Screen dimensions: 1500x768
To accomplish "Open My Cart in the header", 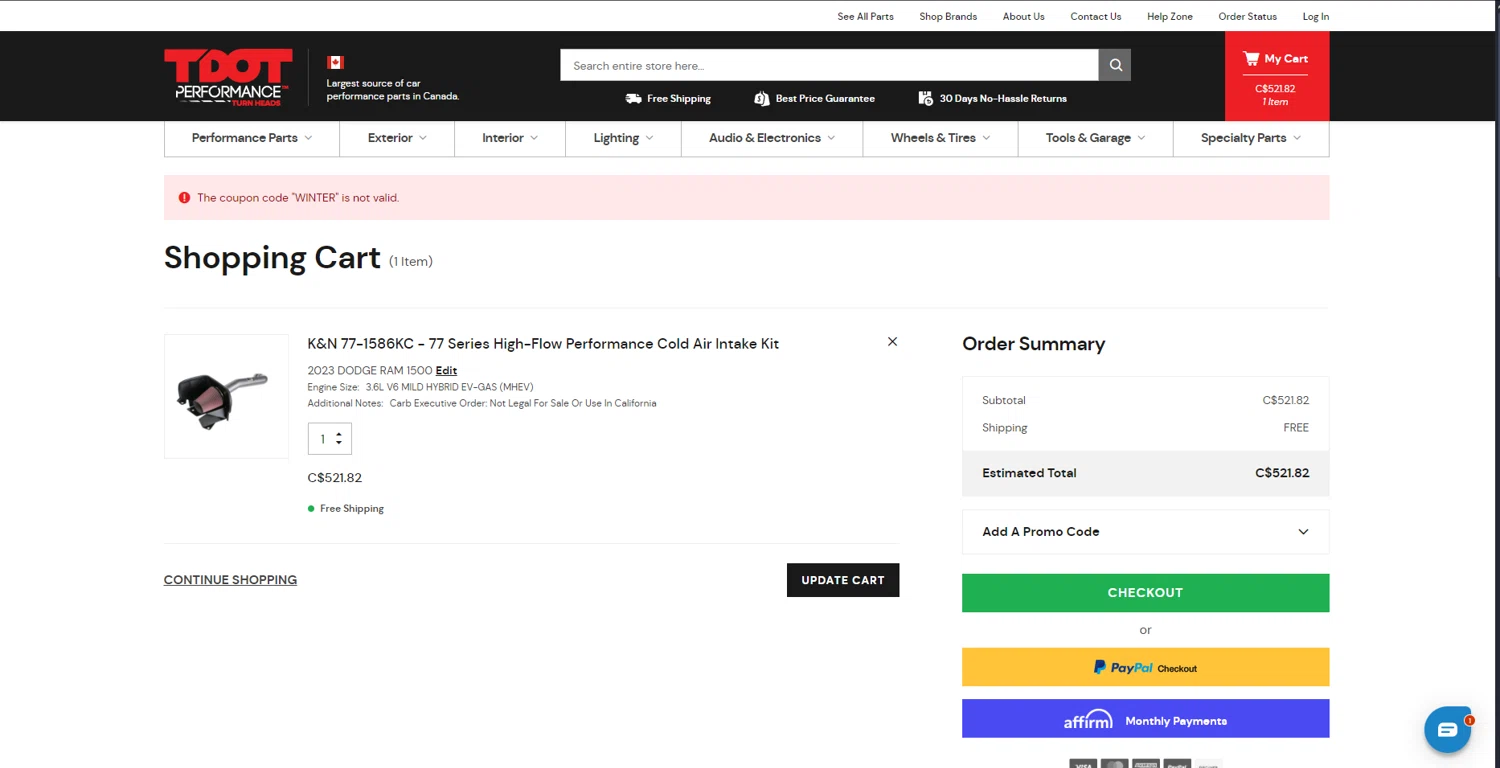I will coord(1276,76).
